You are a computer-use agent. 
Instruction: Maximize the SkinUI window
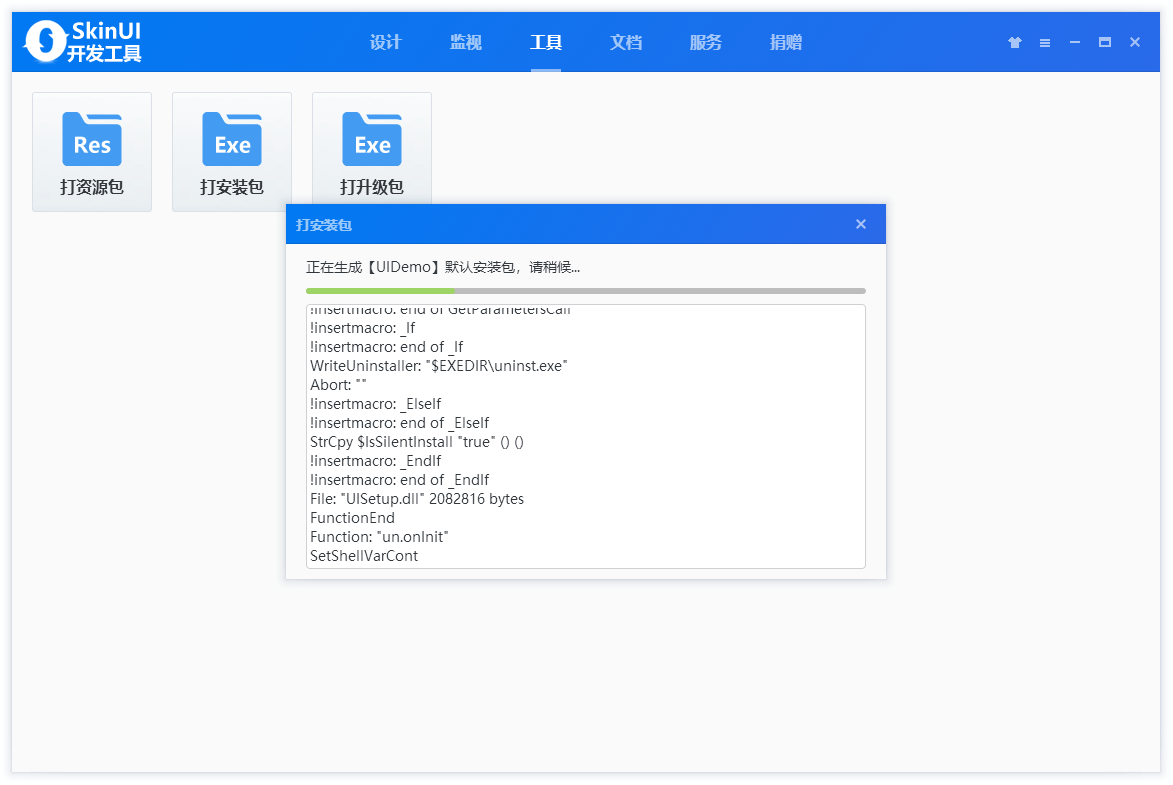[1104, 43]
